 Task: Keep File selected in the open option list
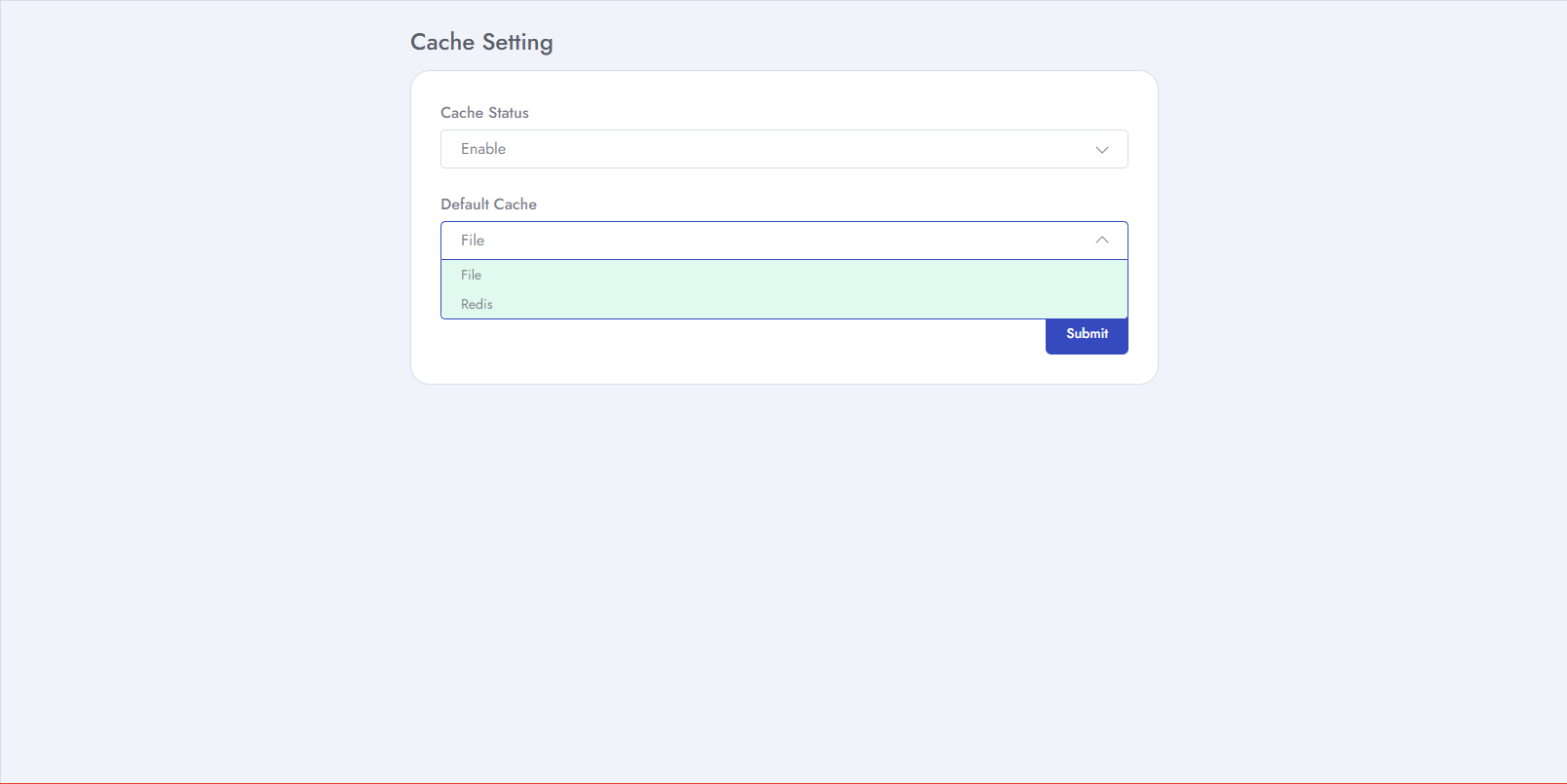pos(784,275)
